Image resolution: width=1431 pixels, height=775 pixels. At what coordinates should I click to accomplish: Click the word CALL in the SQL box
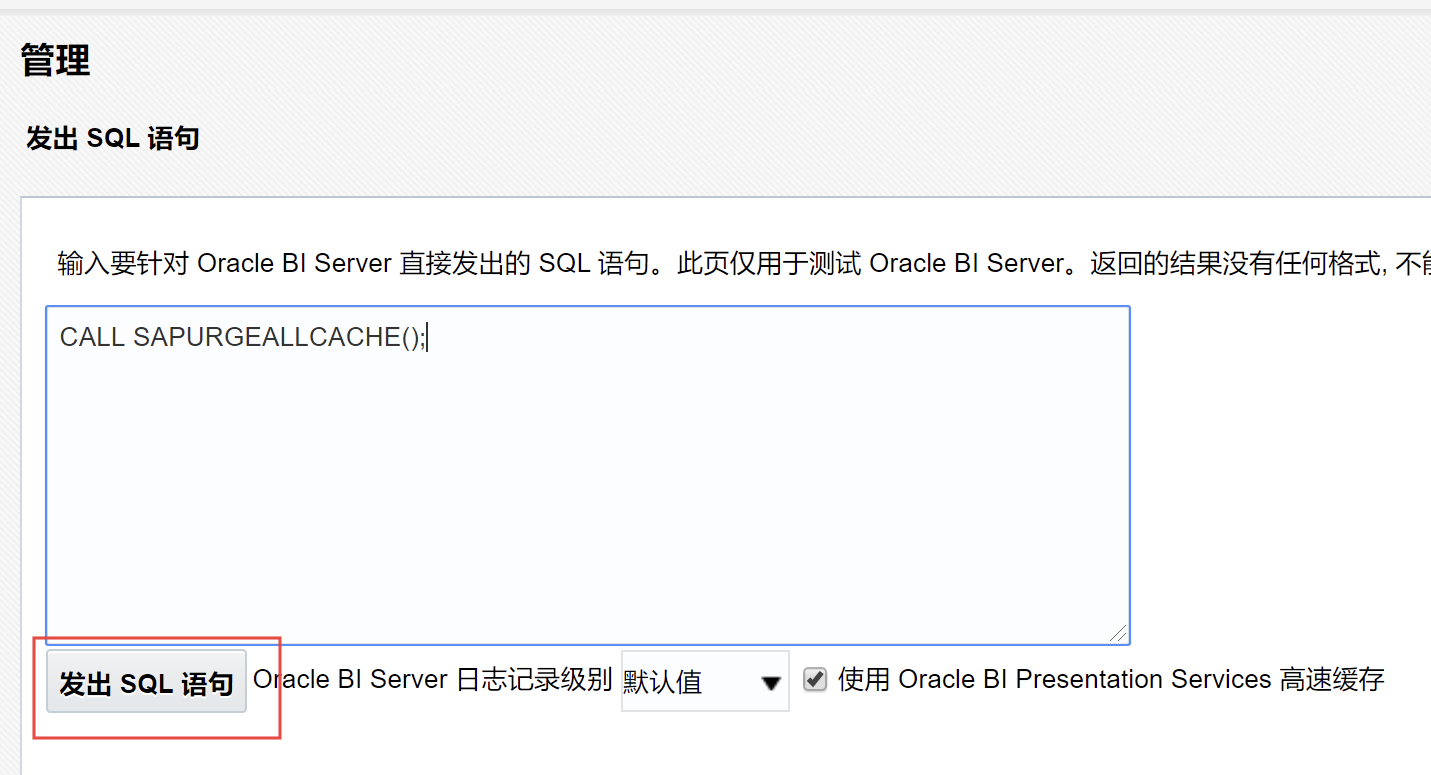tap(92, 338)
